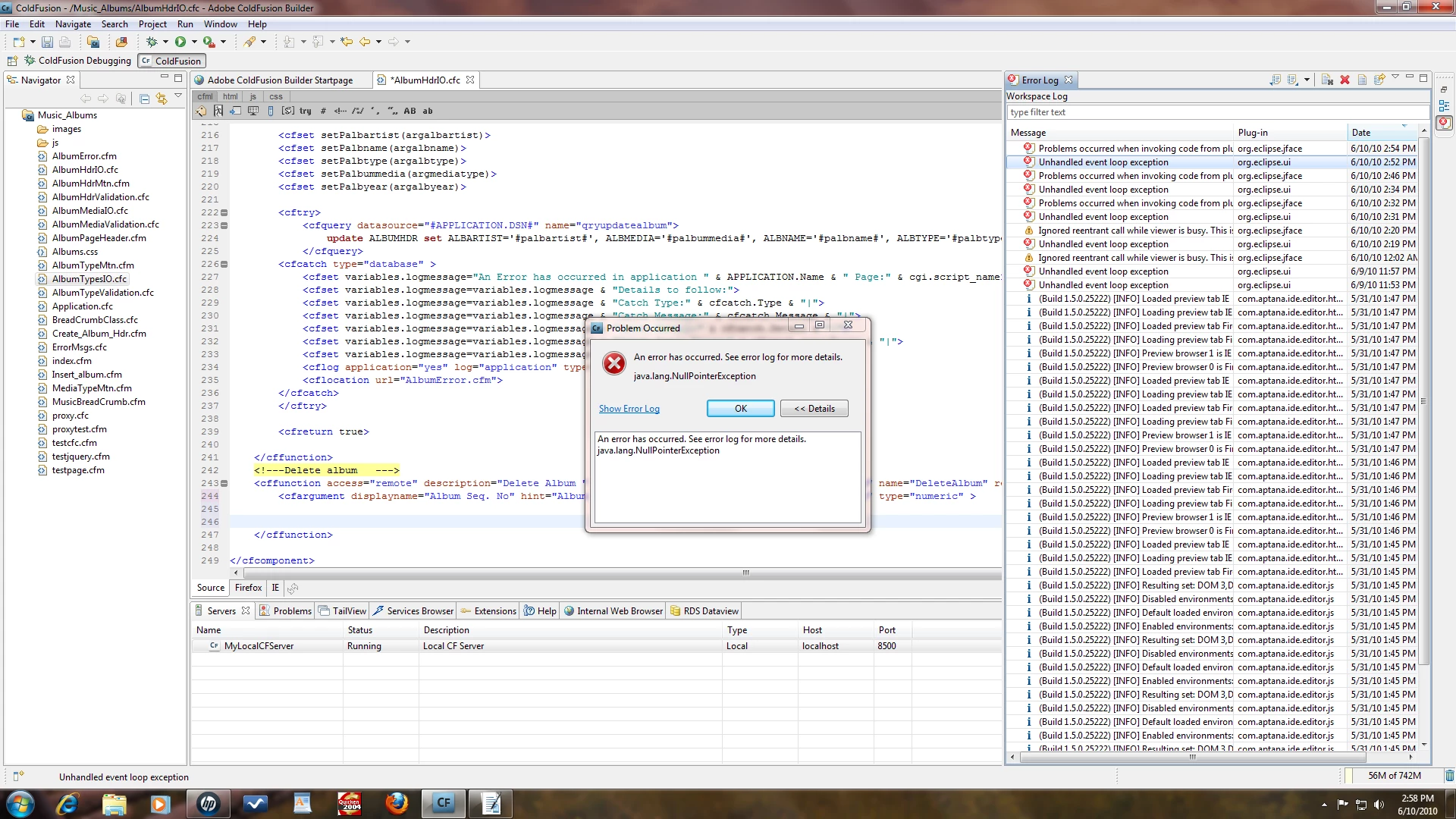Image resolution: width=1456 pixels, height=819 pixels.
Task: Open the Run button dropdown arrow
Action: [x=194, y=42]
